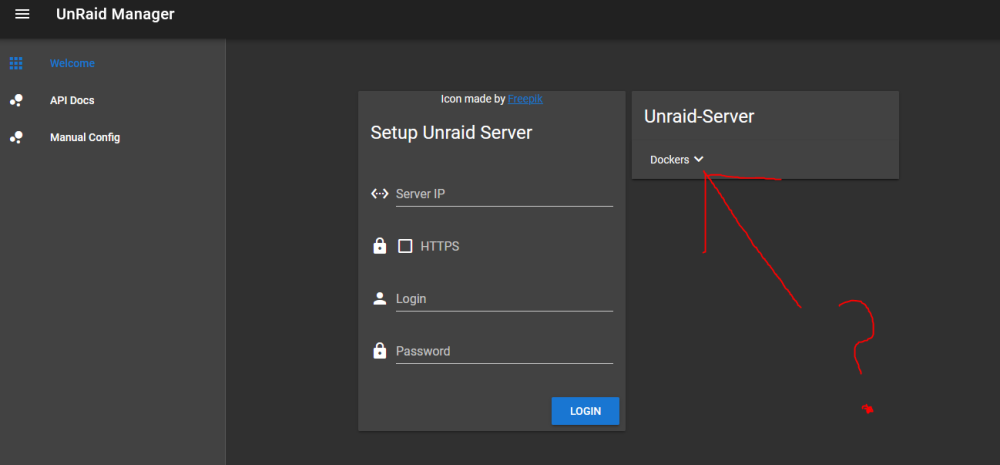Click the Manual Config sidebar icon
This screenshot has width=1000, height=465.
pyautogui.click(x=16, y=137)
